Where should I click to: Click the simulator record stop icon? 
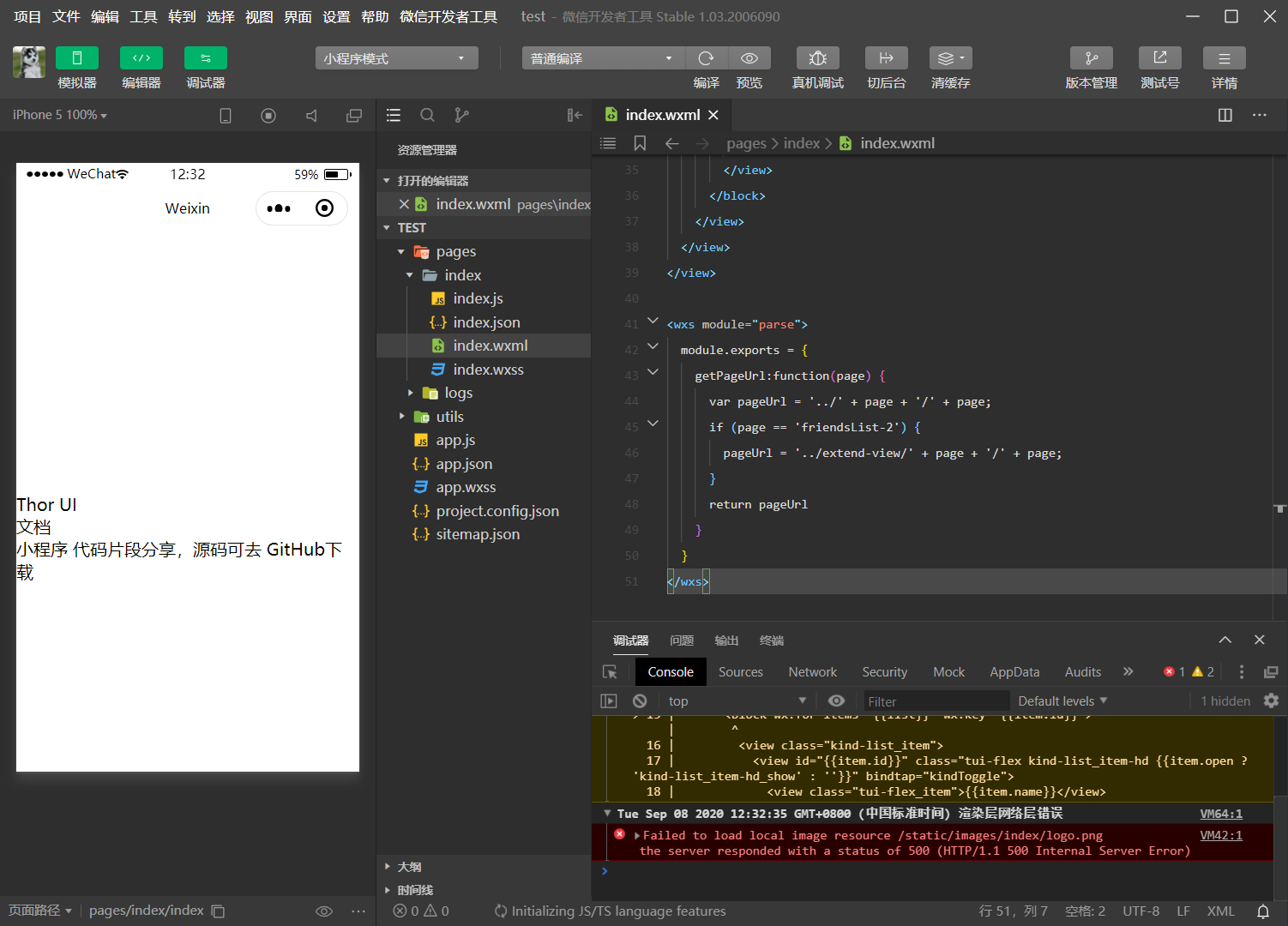point(268,116)
